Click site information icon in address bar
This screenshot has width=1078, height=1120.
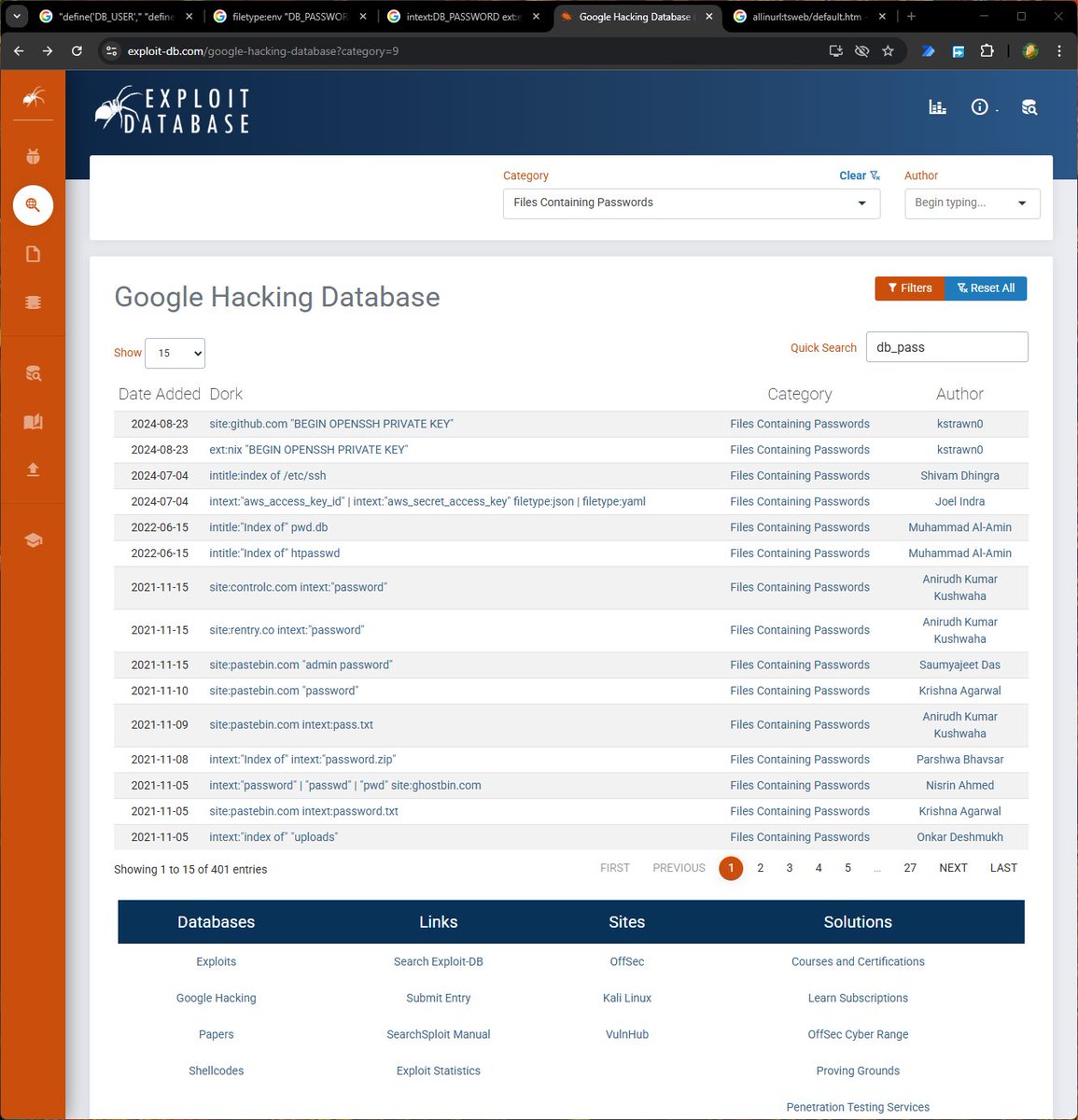click(x=111, y=51)
